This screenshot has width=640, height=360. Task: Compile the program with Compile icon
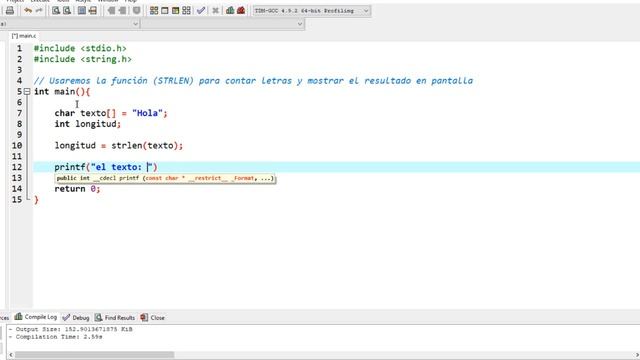[154, 11]
